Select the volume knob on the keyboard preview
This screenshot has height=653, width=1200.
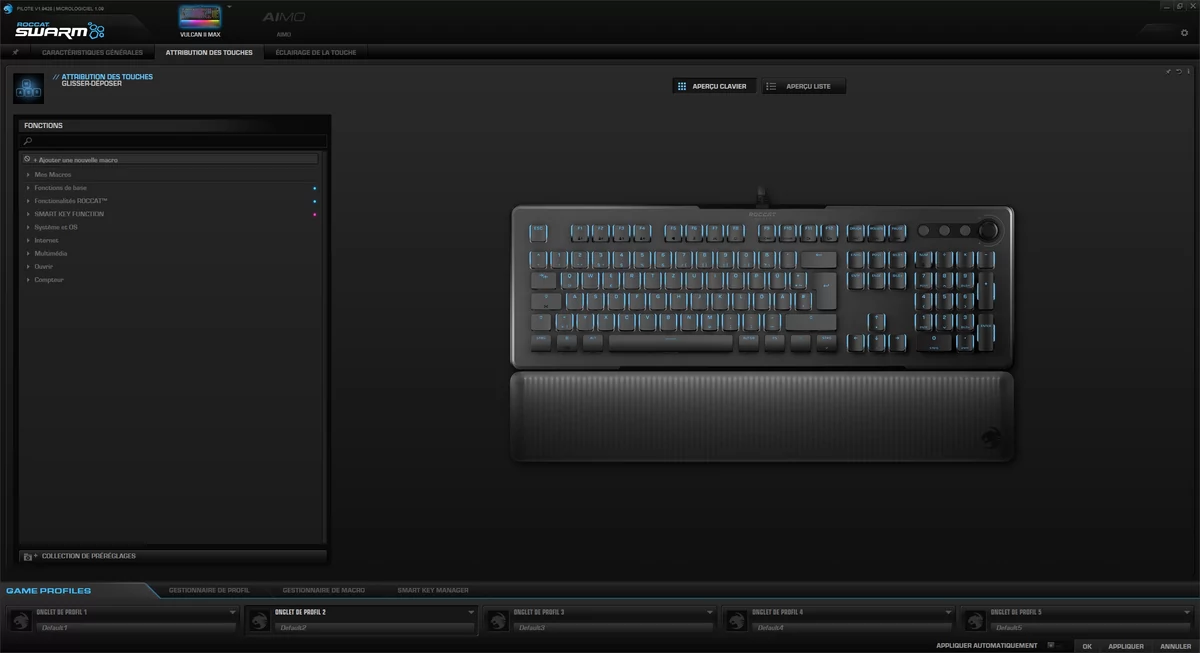pyautogui.click(x=988, y=231)
